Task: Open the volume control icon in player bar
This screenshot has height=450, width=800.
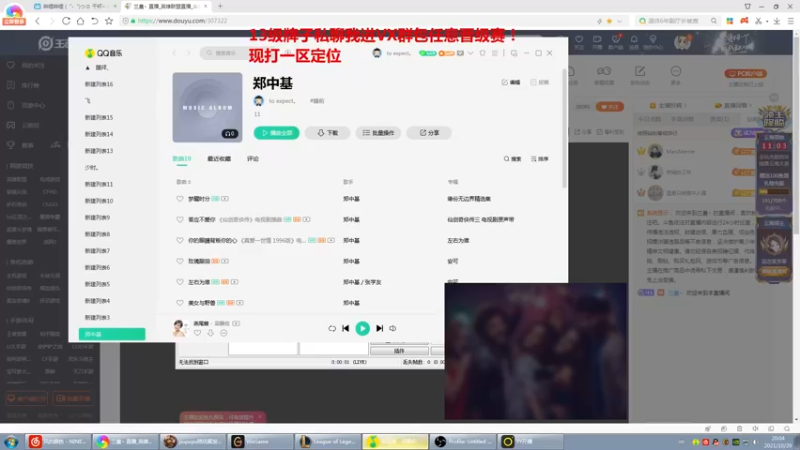Action: pyautogui.click(x=393, y=329)
